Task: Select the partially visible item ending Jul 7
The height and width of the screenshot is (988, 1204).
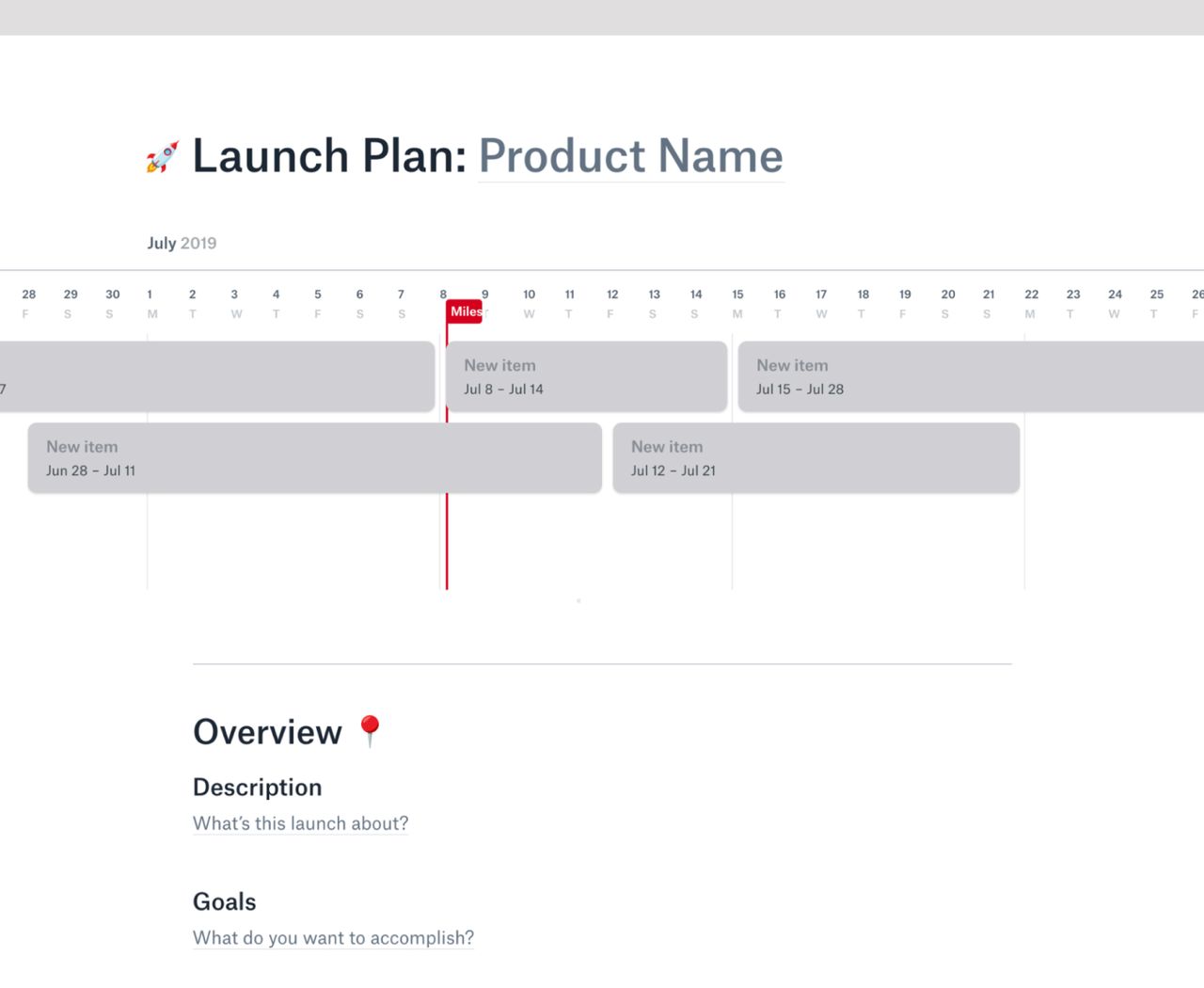Action: pyautogui.click(x=216, y=376)
